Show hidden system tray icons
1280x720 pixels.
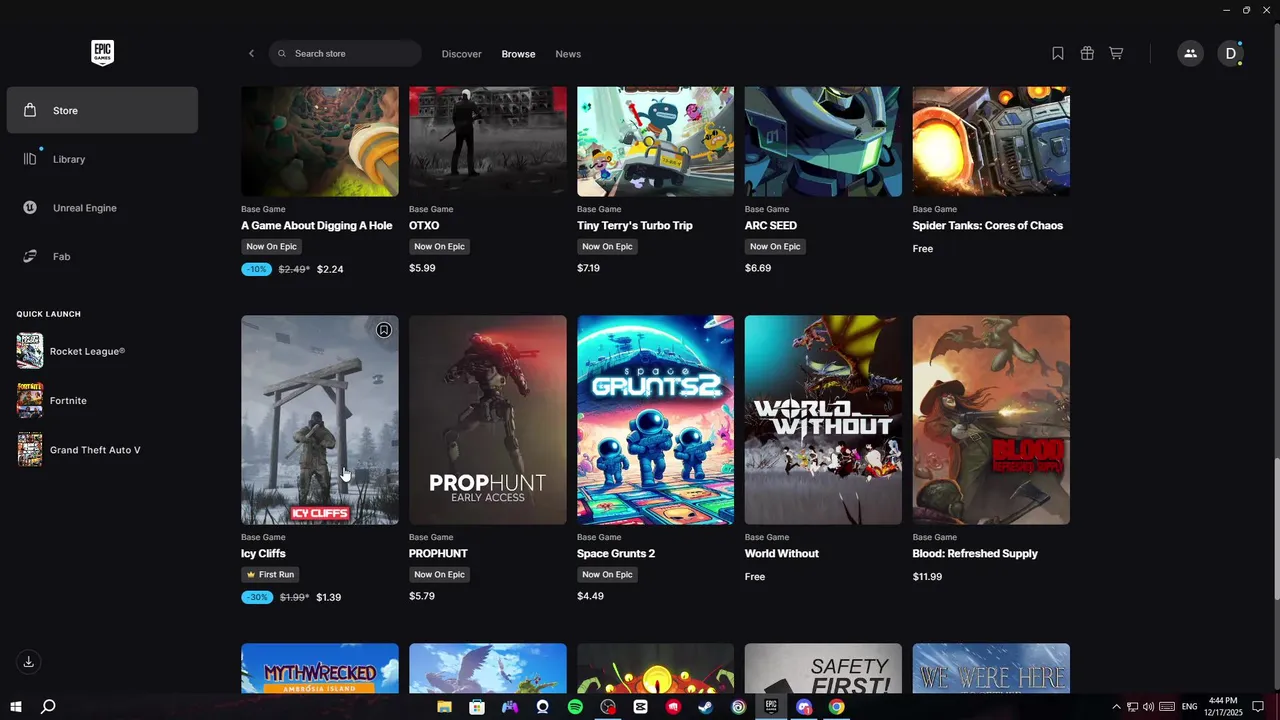[x=1116, y=707]
